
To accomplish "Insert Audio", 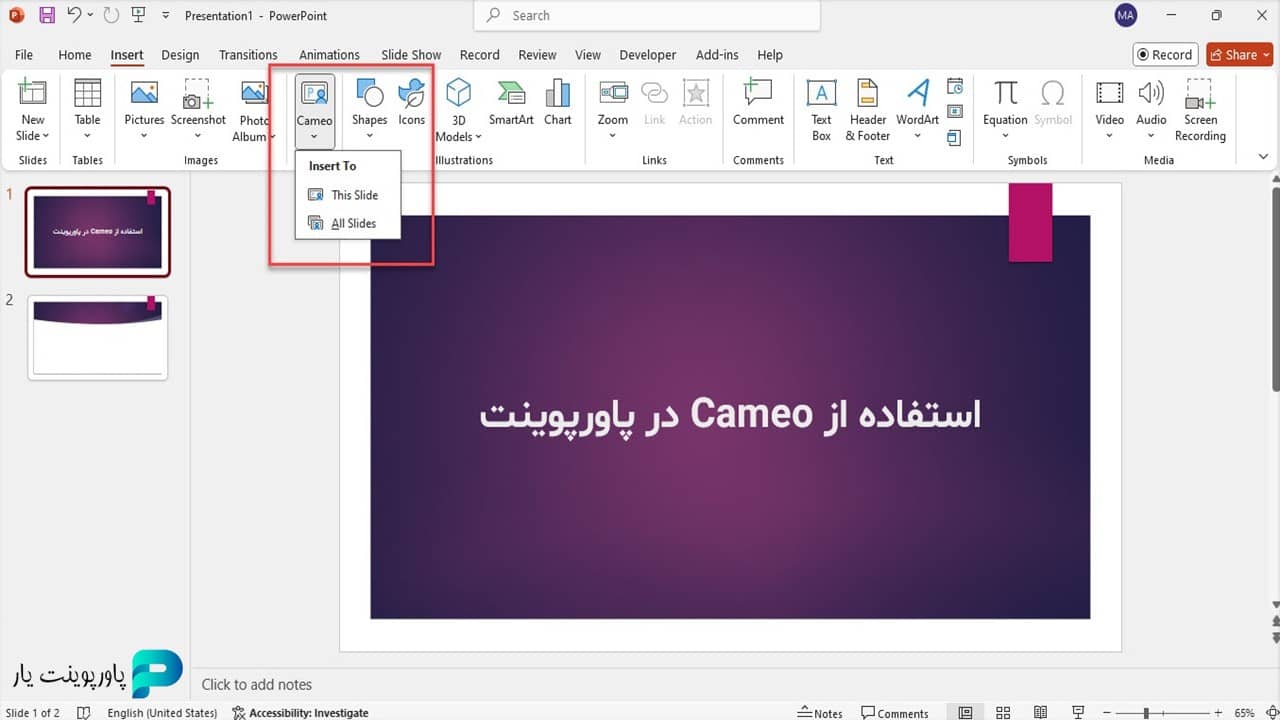I will pos(1151,110).
